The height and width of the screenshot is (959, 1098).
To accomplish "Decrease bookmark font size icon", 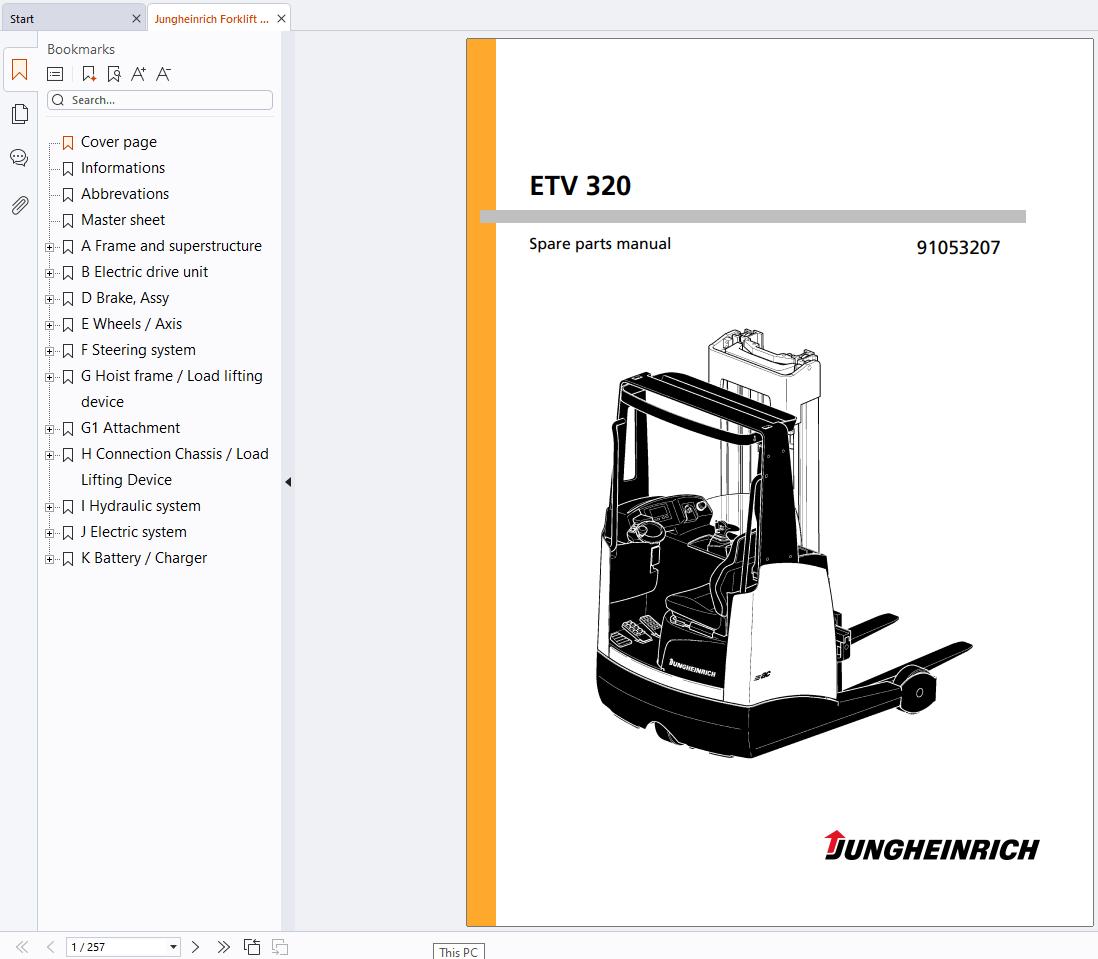I will point(163,74).
